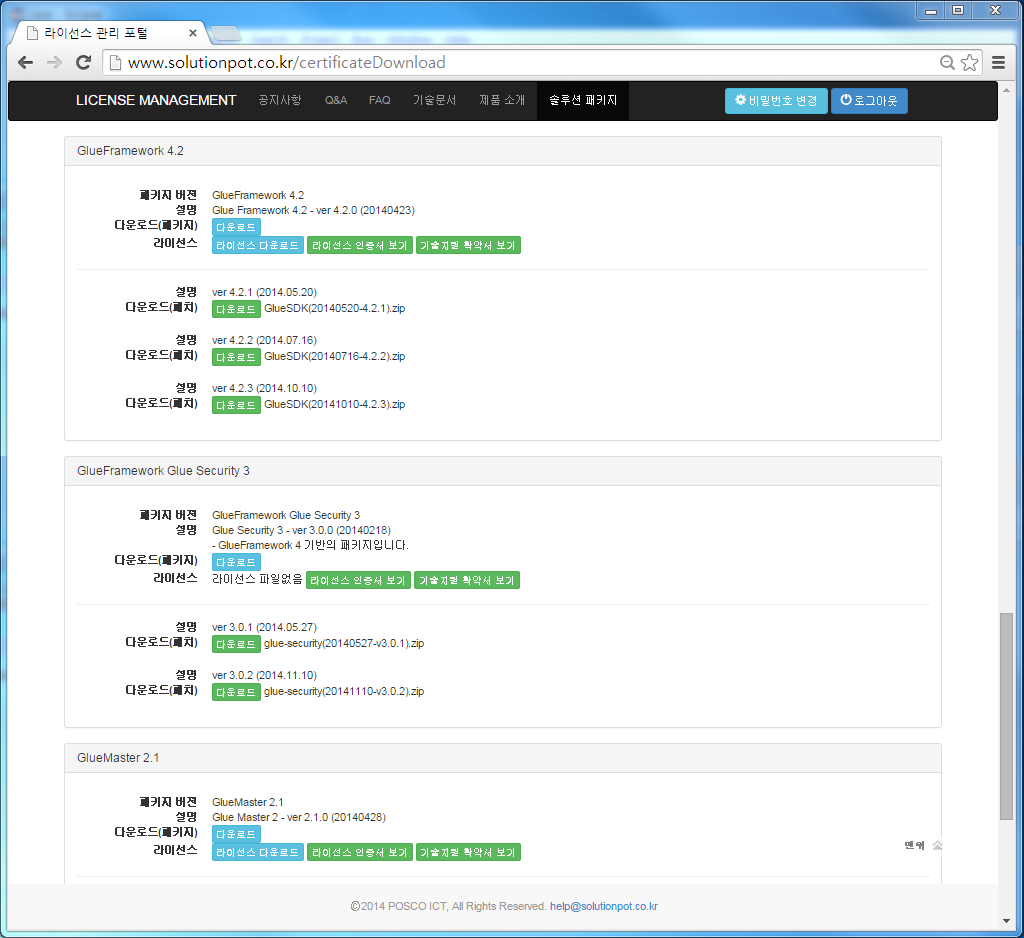
Task: Click the text Glue Master 2 - ver 2.1.0 (20140428)
Action: (299, 817)
